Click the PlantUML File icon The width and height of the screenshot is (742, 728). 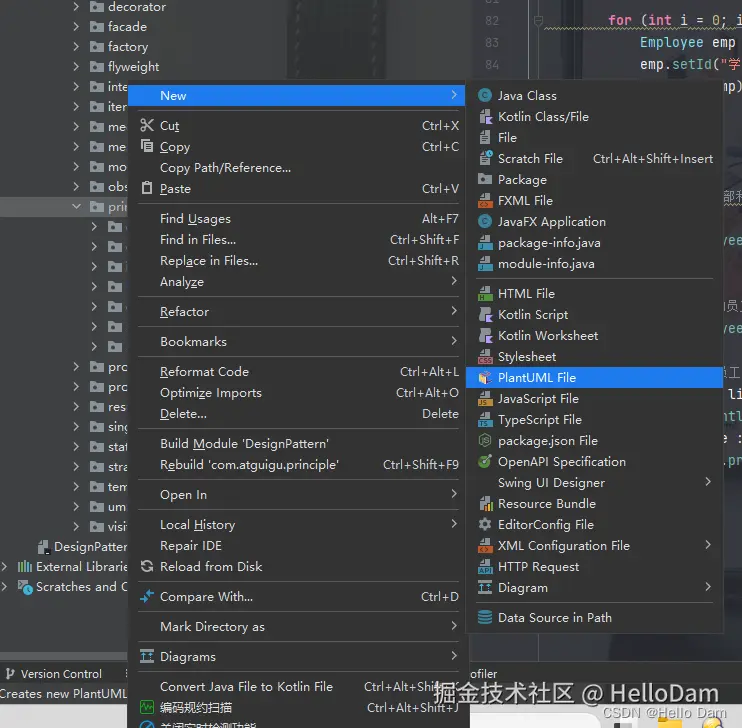click(485, 378)
